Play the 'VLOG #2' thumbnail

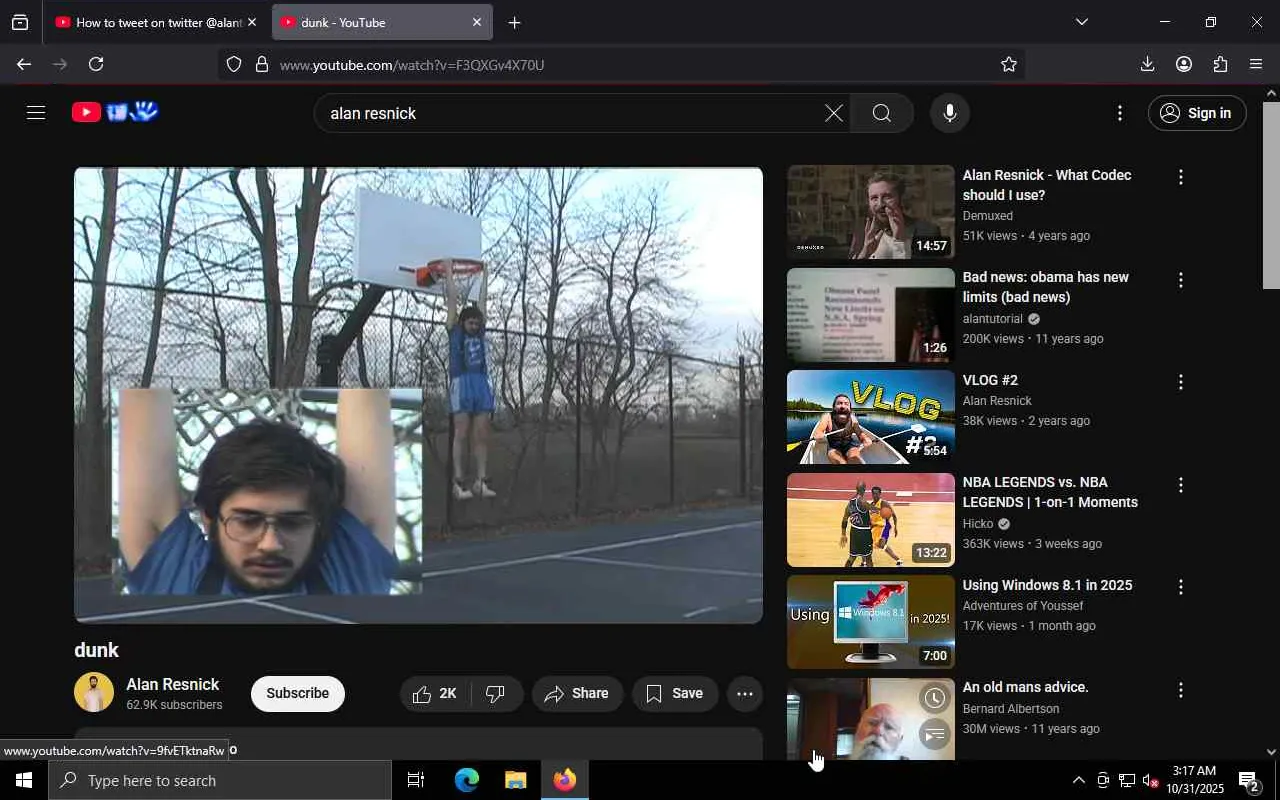871,417
